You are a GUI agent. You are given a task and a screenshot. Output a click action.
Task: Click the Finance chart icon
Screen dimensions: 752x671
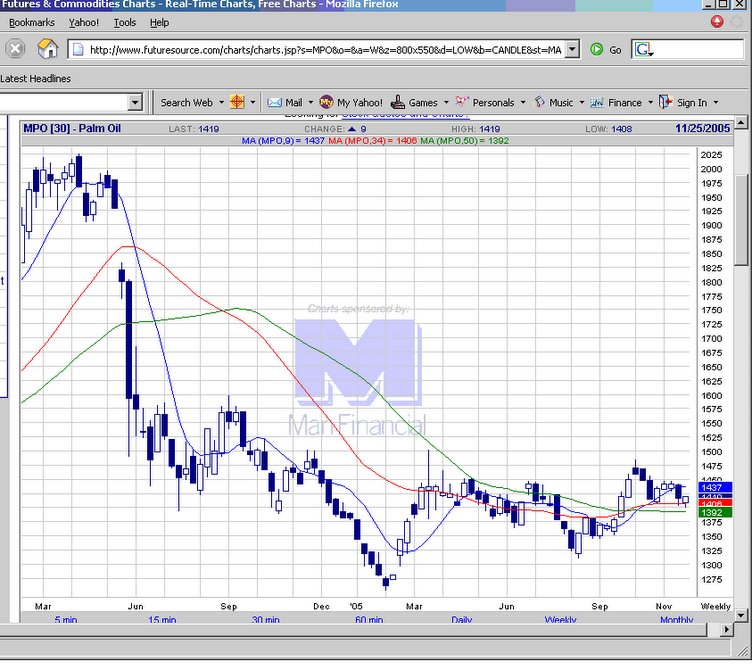tap(596, 102)
